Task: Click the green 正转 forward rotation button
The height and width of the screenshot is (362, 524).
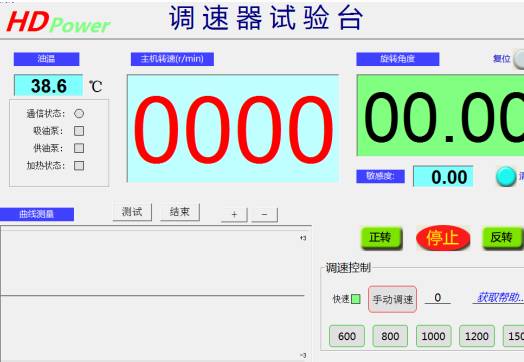Action: [382, 238]
